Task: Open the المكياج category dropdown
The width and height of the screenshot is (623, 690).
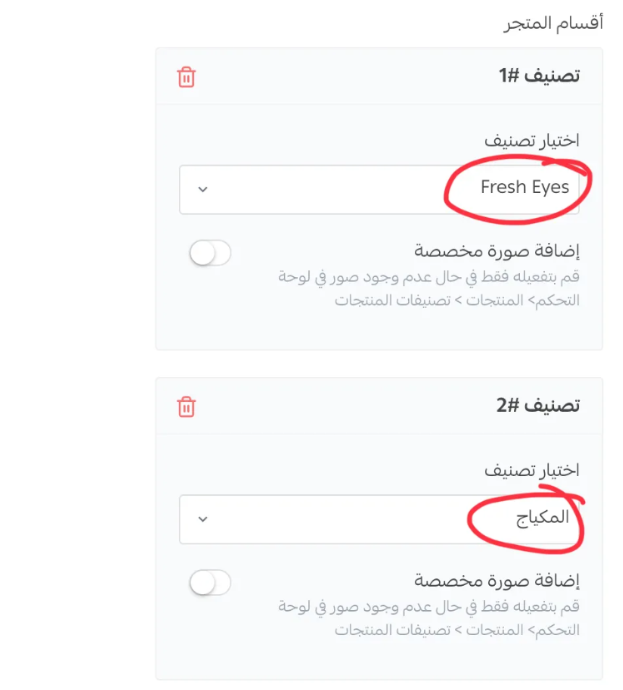Action: [x=378, y=518]
